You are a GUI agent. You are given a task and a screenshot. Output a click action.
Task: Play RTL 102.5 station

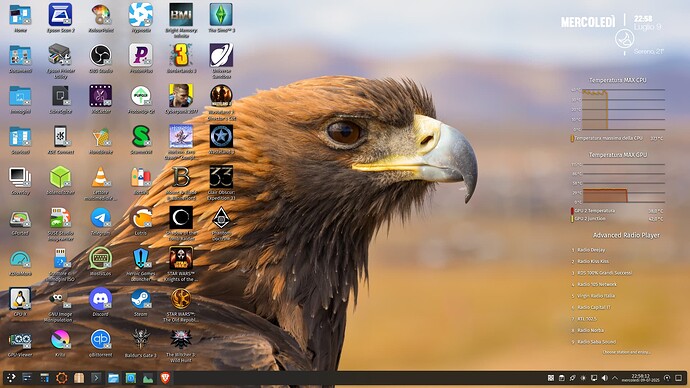(x=586, y=318)
